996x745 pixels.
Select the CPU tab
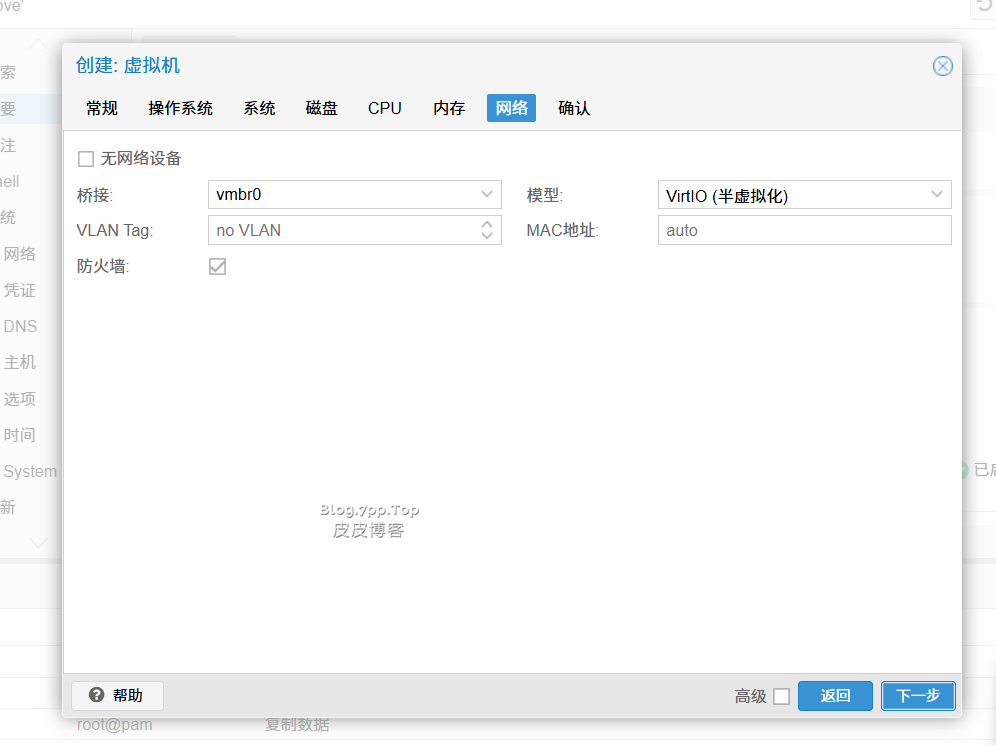click(x=384, y=108)
